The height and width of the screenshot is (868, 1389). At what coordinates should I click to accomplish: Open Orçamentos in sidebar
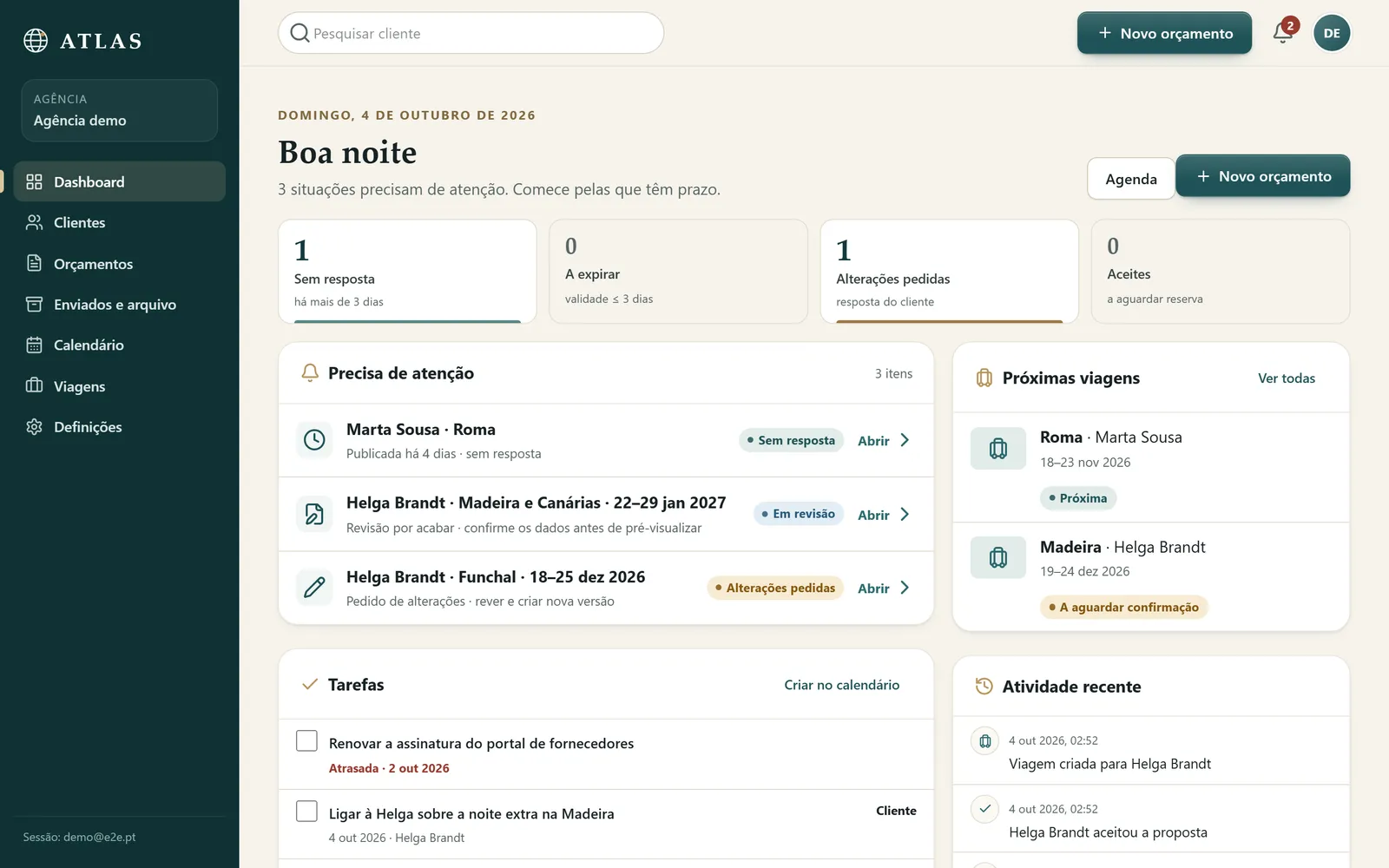[x=120, y=264]
